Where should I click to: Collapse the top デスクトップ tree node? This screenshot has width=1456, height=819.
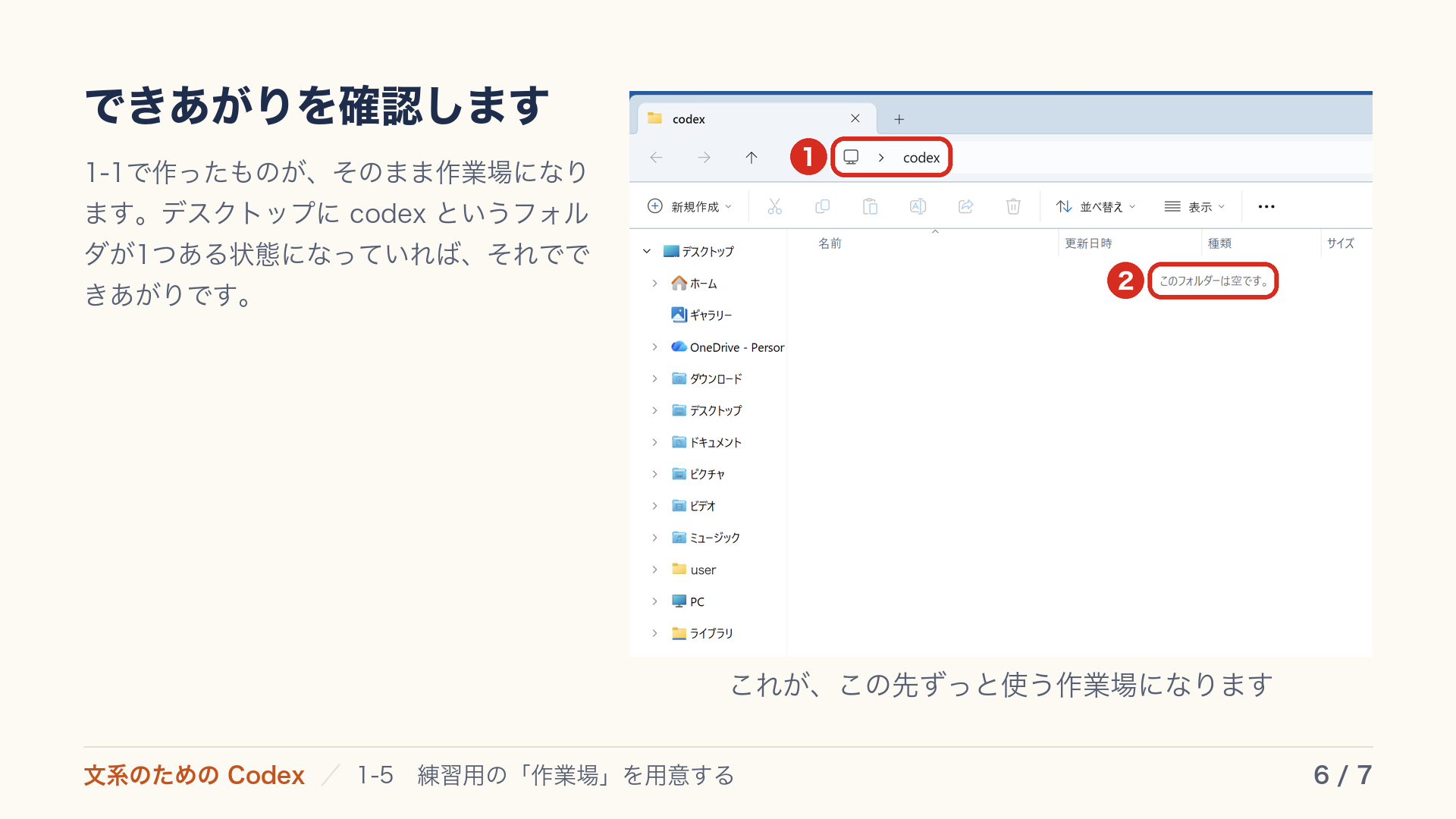coord(647,251)
